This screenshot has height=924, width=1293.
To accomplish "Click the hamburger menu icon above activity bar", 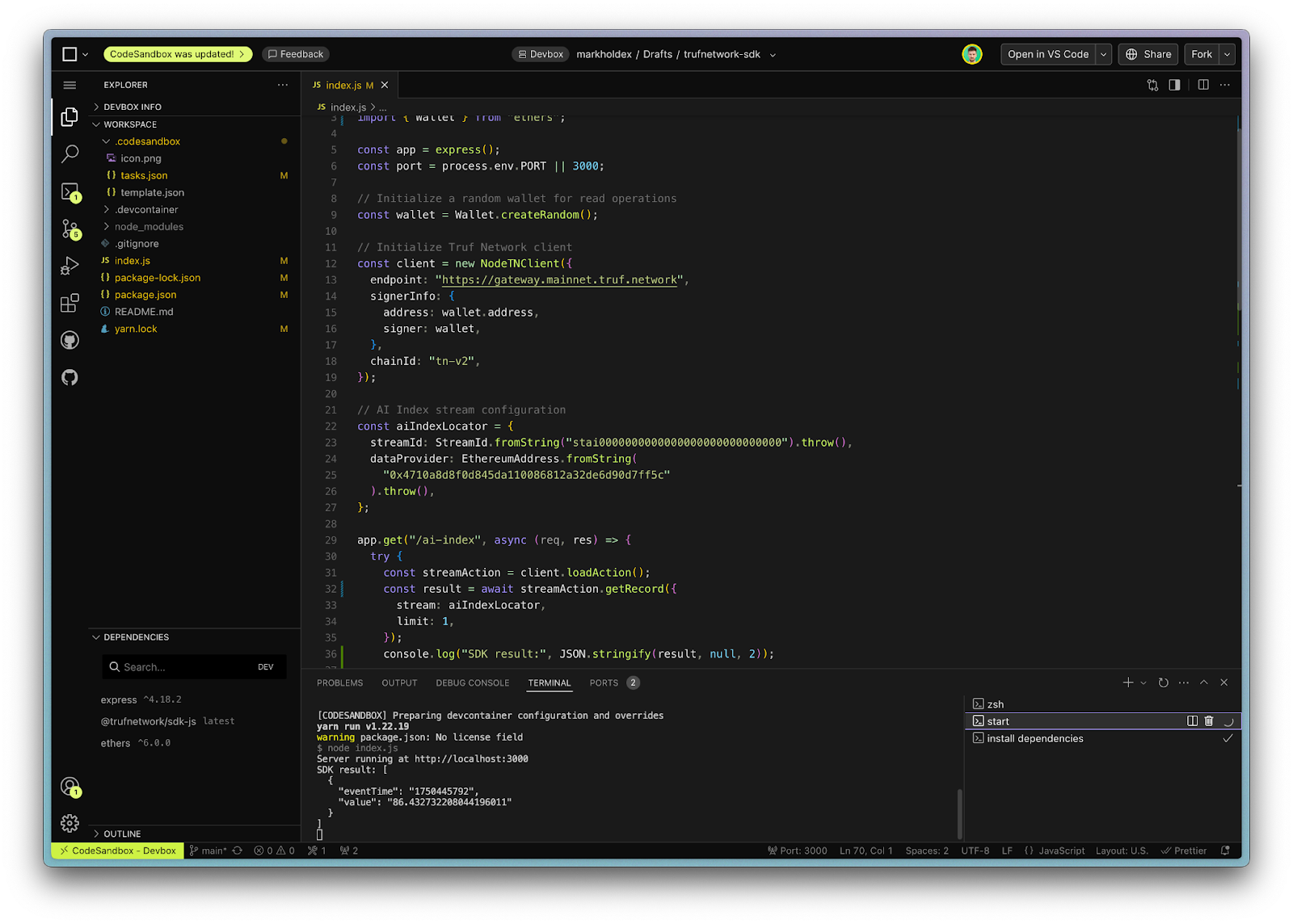I will pyautogui.click(x=70, y=85).
